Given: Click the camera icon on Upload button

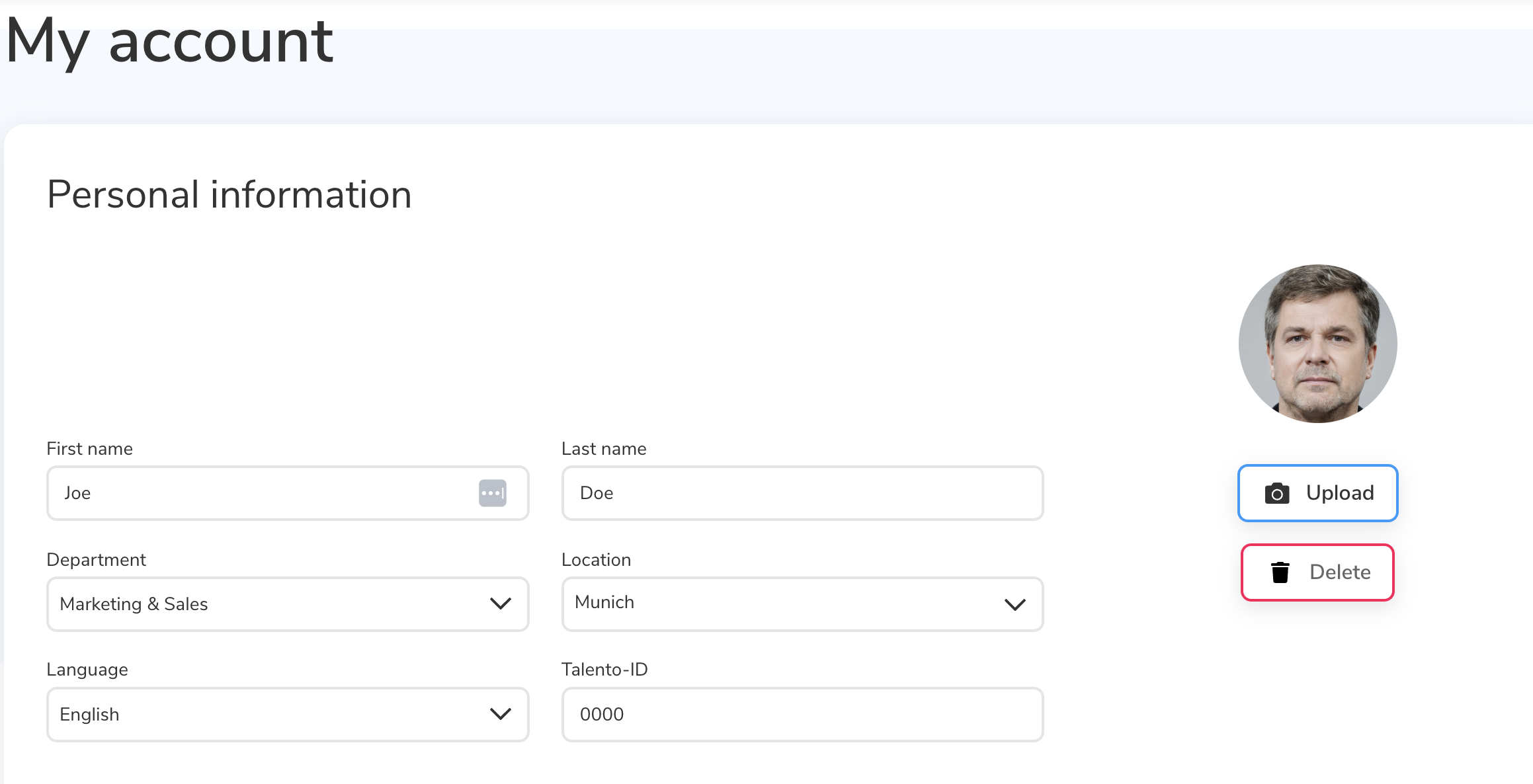Looking at the screenshot, I should click(x=1276, y=494).
